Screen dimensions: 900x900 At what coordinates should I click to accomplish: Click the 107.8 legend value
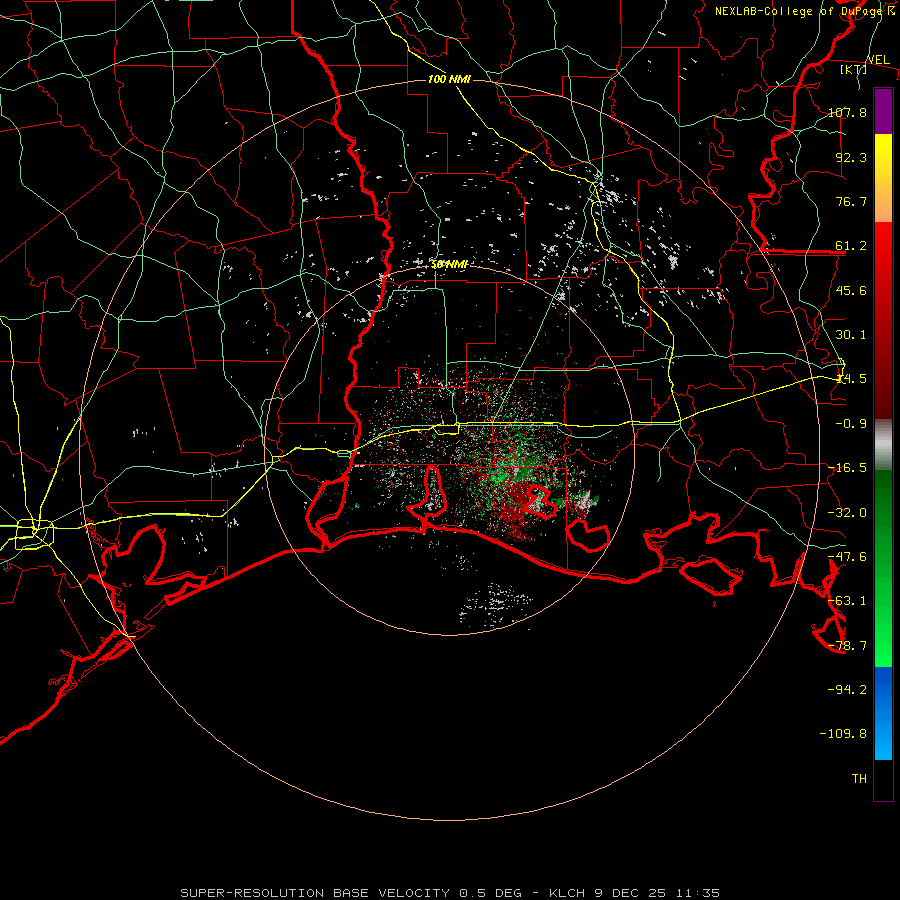coord(847,112)
